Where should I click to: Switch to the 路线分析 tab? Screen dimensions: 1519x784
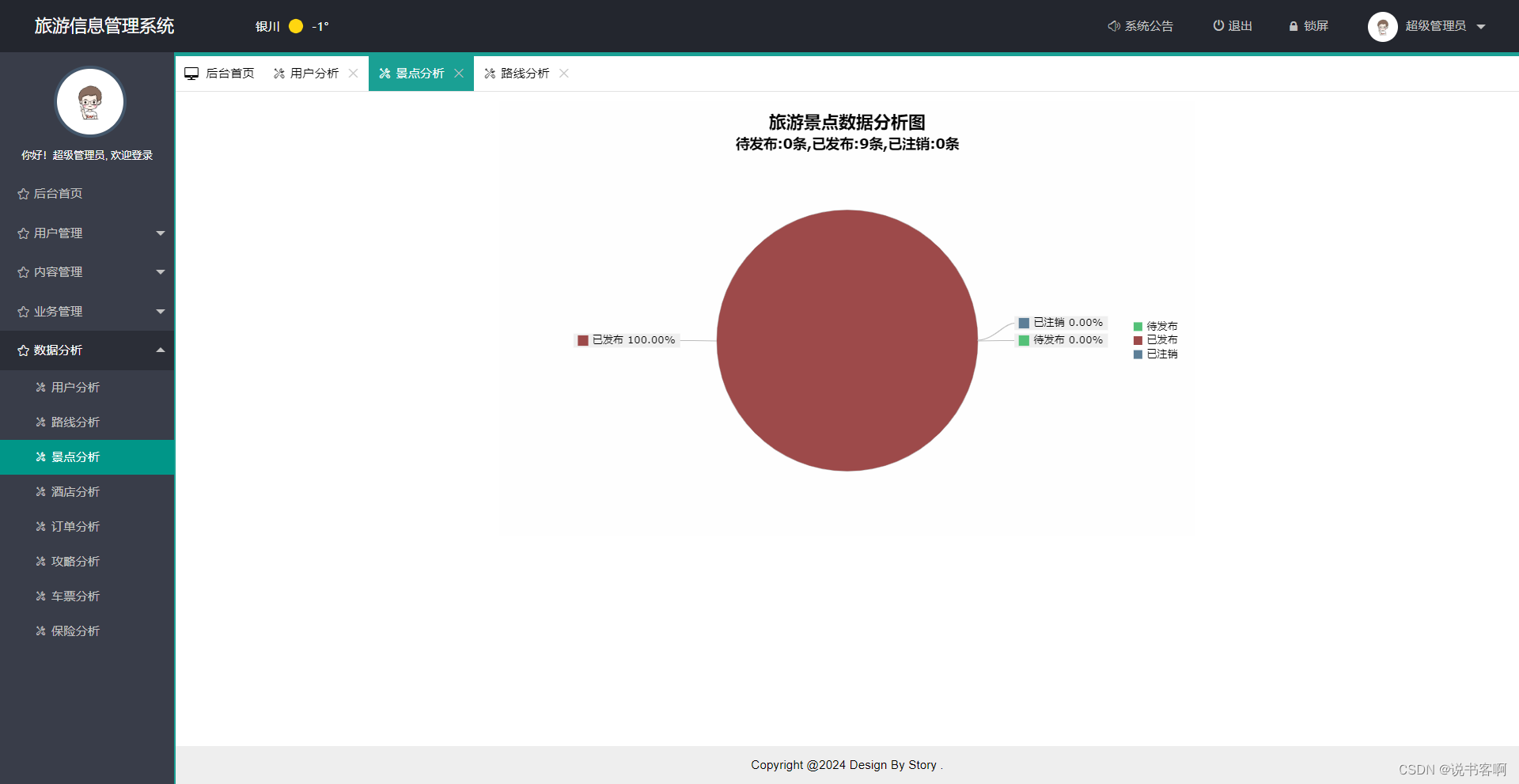tap(525, 74)
